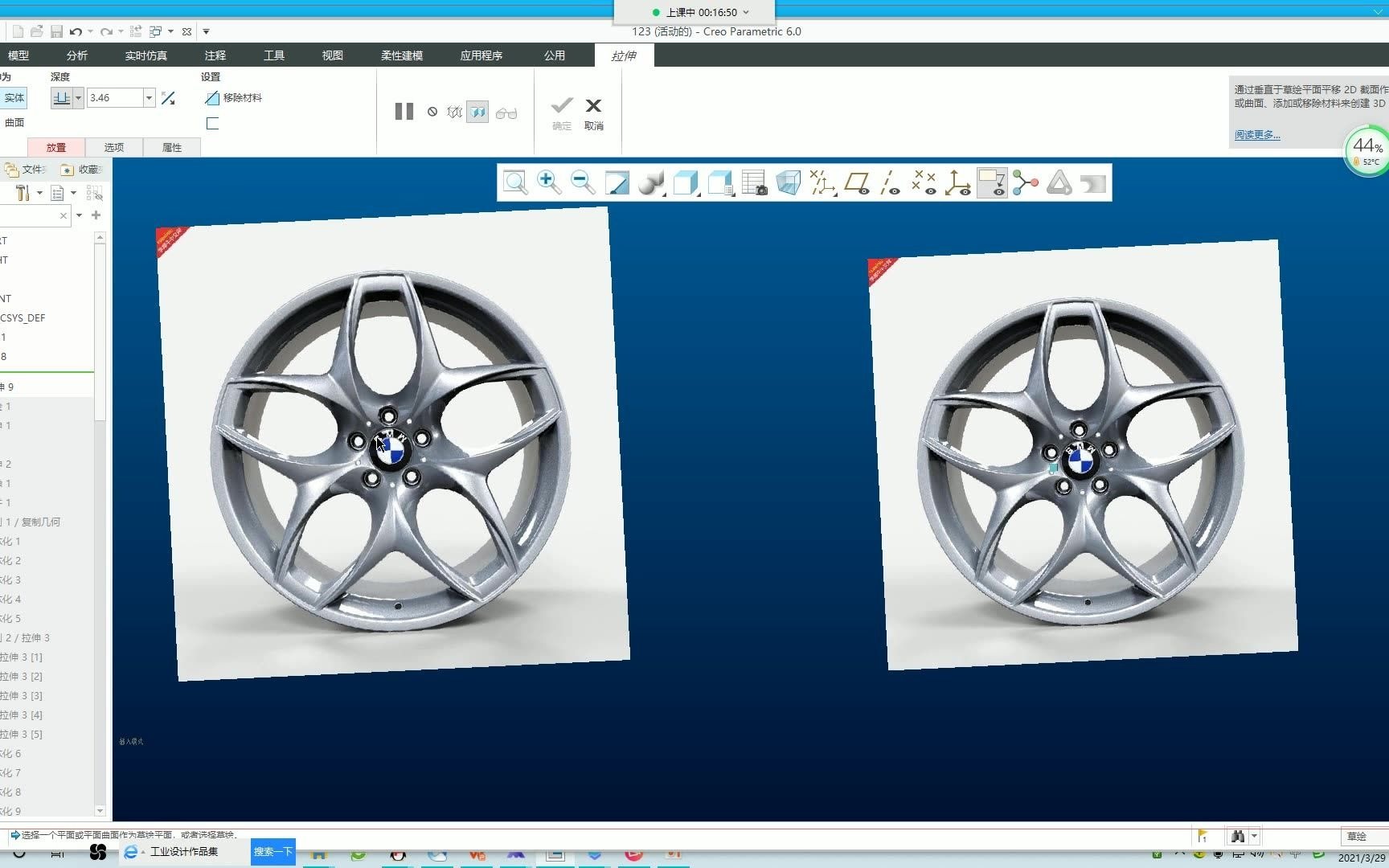Click the Regenerate icon
Screen dimensions: 1389x868
coord(136,31)
